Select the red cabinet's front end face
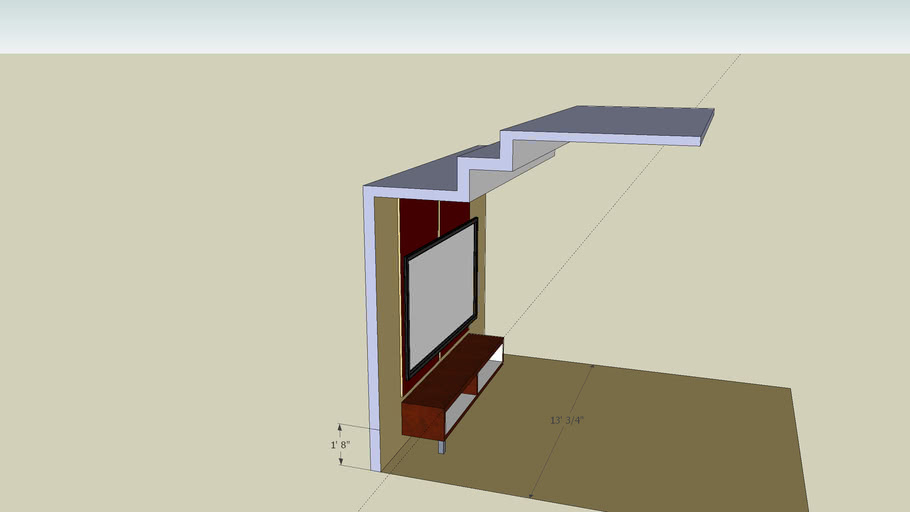The height and width of the screenshot is (512, 910). click(422, 420)
